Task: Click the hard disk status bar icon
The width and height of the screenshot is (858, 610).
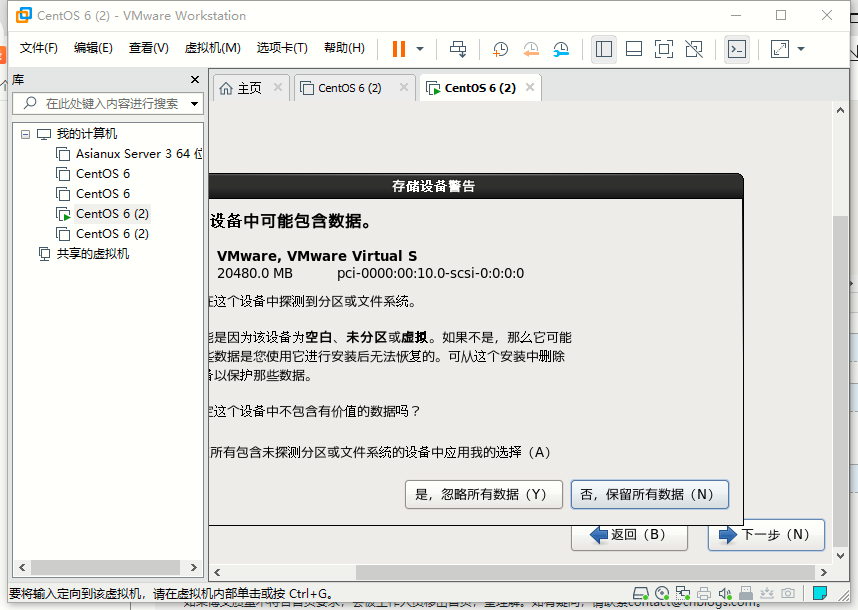Action: point(641,594)
